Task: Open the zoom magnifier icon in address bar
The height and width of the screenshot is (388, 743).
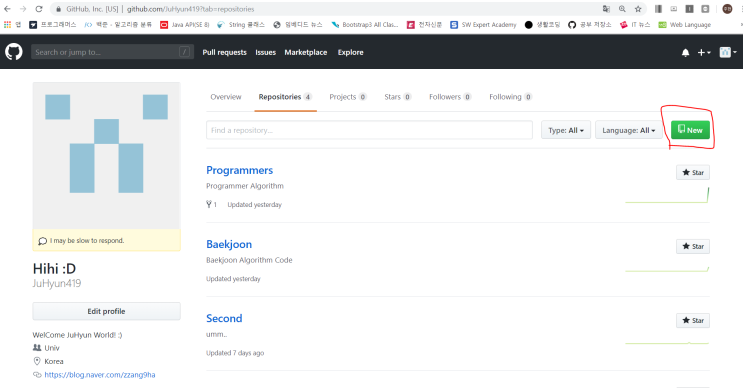Action: click(622, 9)
